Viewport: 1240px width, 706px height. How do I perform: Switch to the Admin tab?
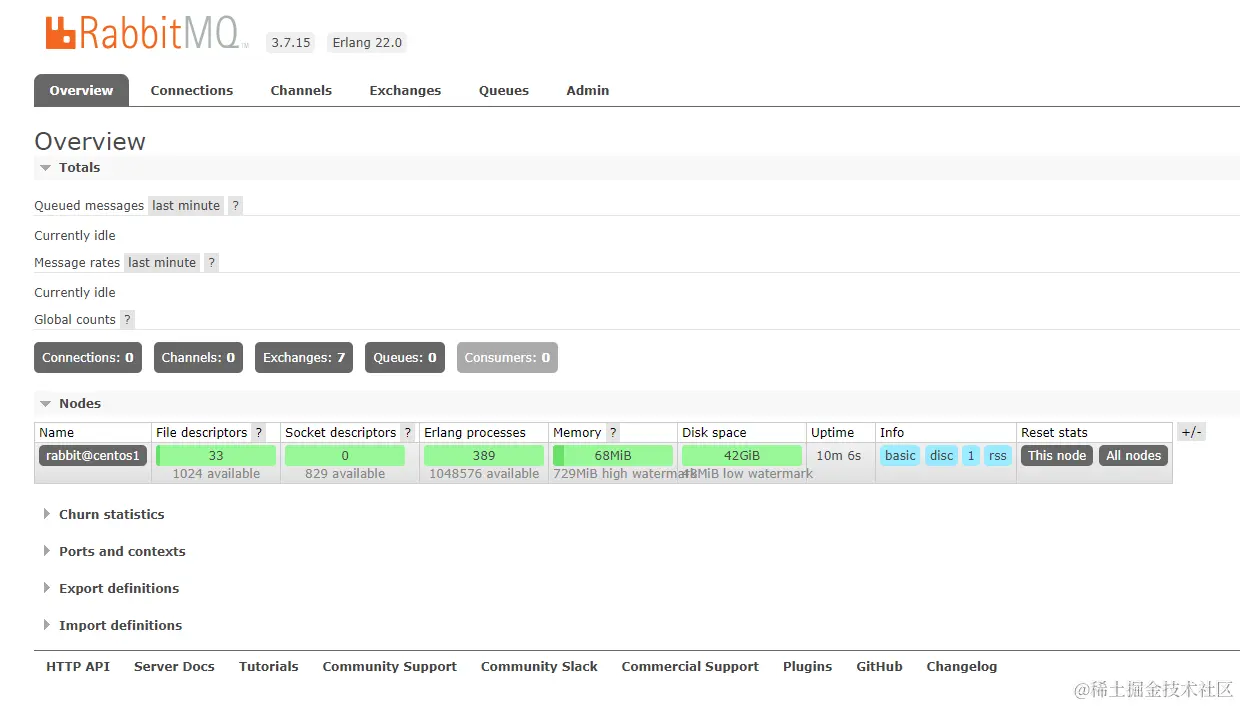point(588,90)
